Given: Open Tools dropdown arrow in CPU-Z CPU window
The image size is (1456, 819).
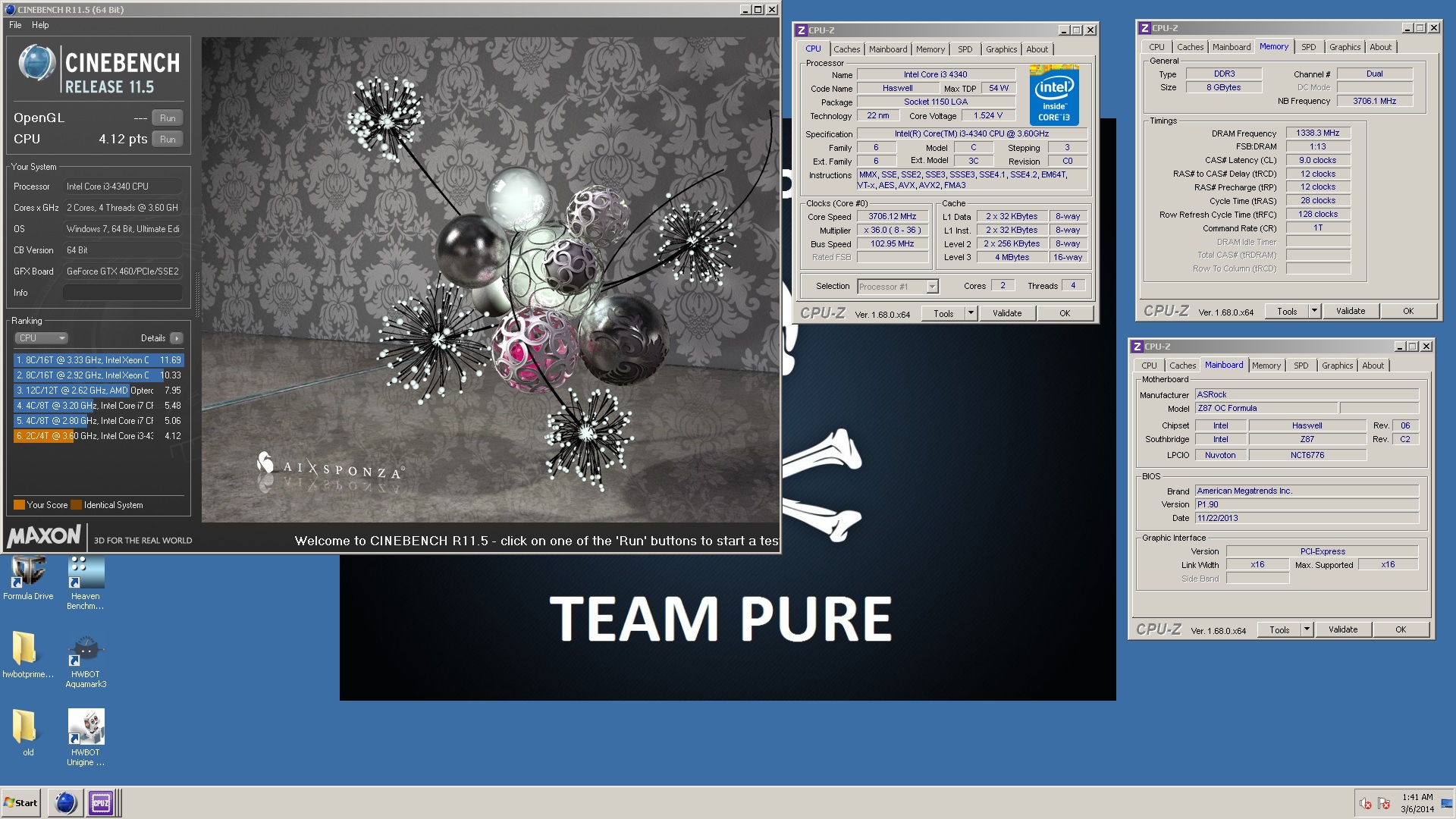Looking at the screenshot, I should 970,313.
